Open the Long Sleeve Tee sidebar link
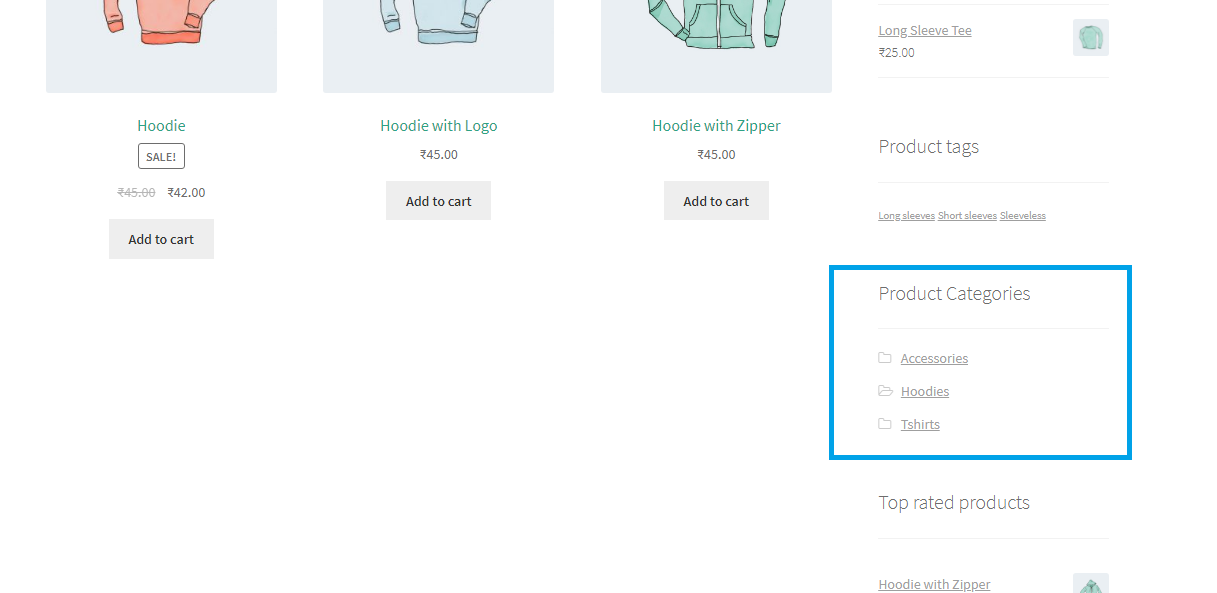Image resolution: width=1217 pixels, height=593 pixels. pos(925,30)
